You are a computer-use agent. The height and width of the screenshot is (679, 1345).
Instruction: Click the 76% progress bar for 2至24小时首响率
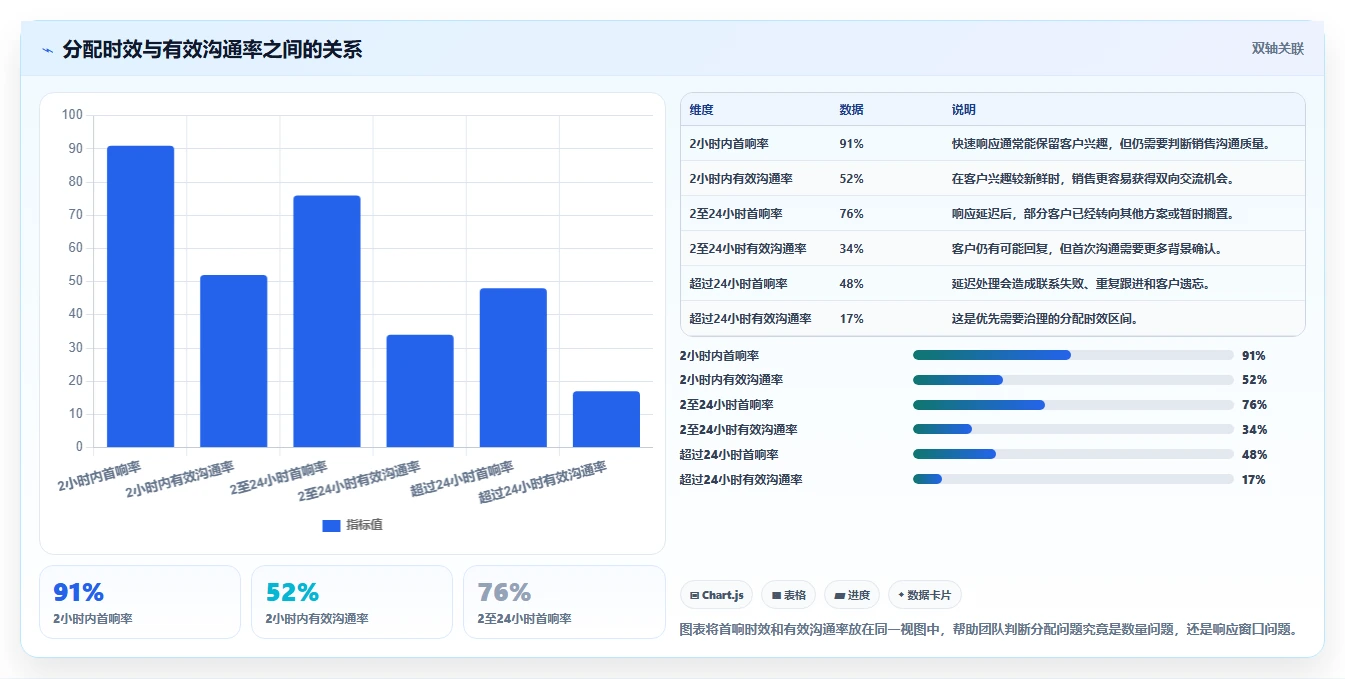pyautogui.click(x=1073, y=405)
